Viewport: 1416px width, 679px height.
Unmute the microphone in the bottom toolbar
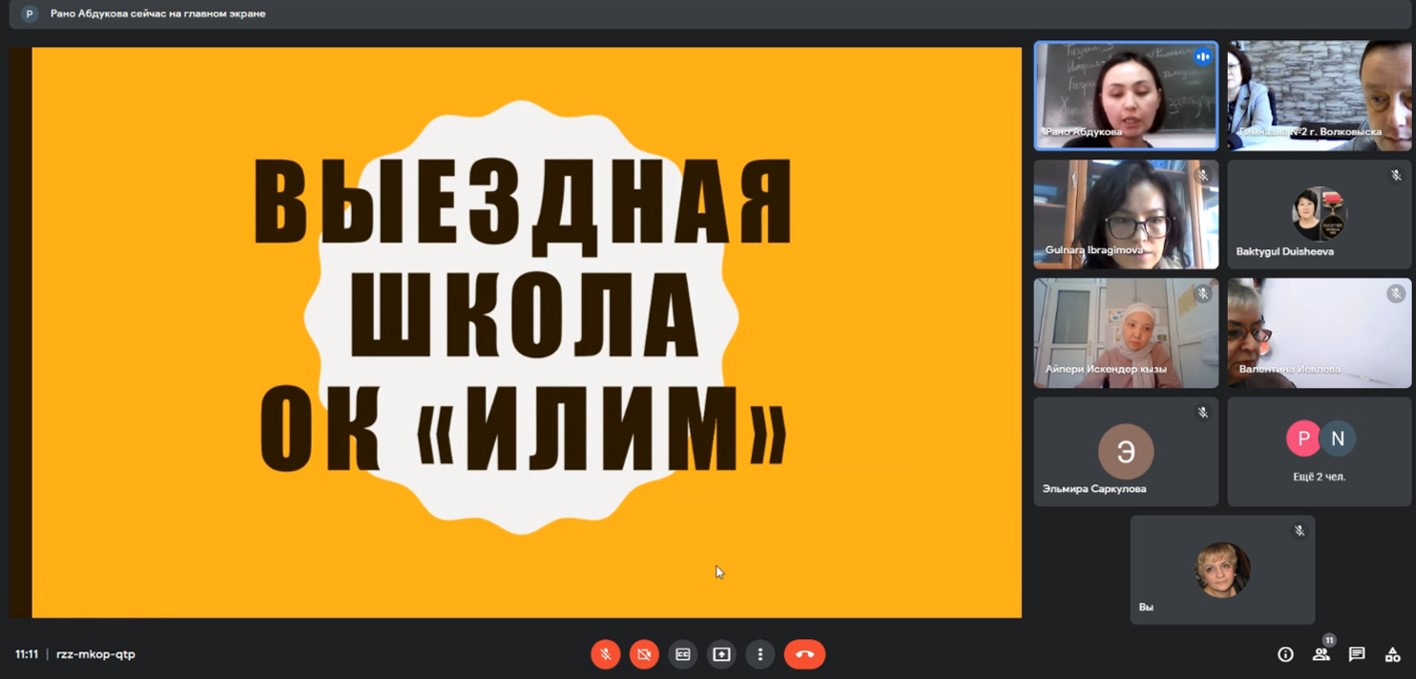point(605,655)
